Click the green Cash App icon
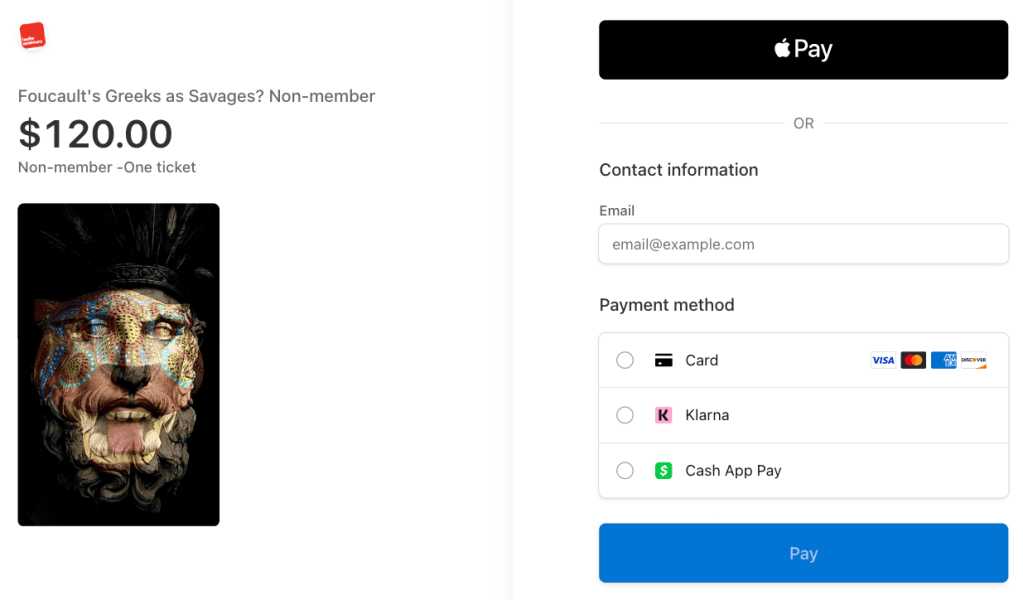1023x600 pixels. 663,470
